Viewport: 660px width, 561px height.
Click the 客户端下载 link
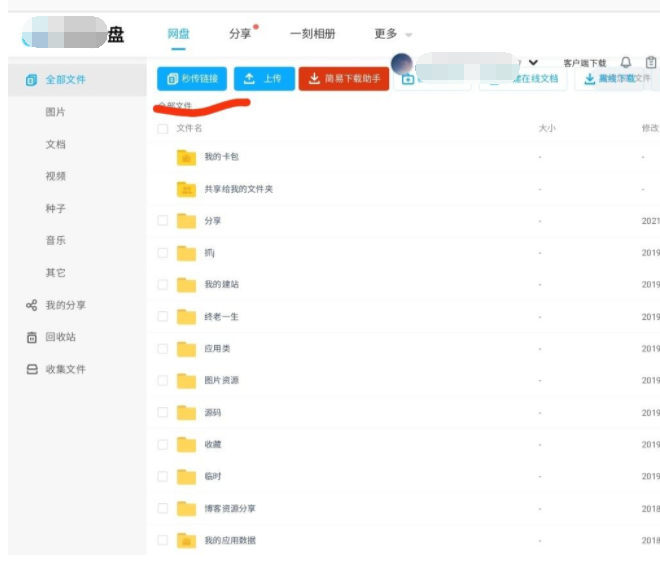coord(585,63)
